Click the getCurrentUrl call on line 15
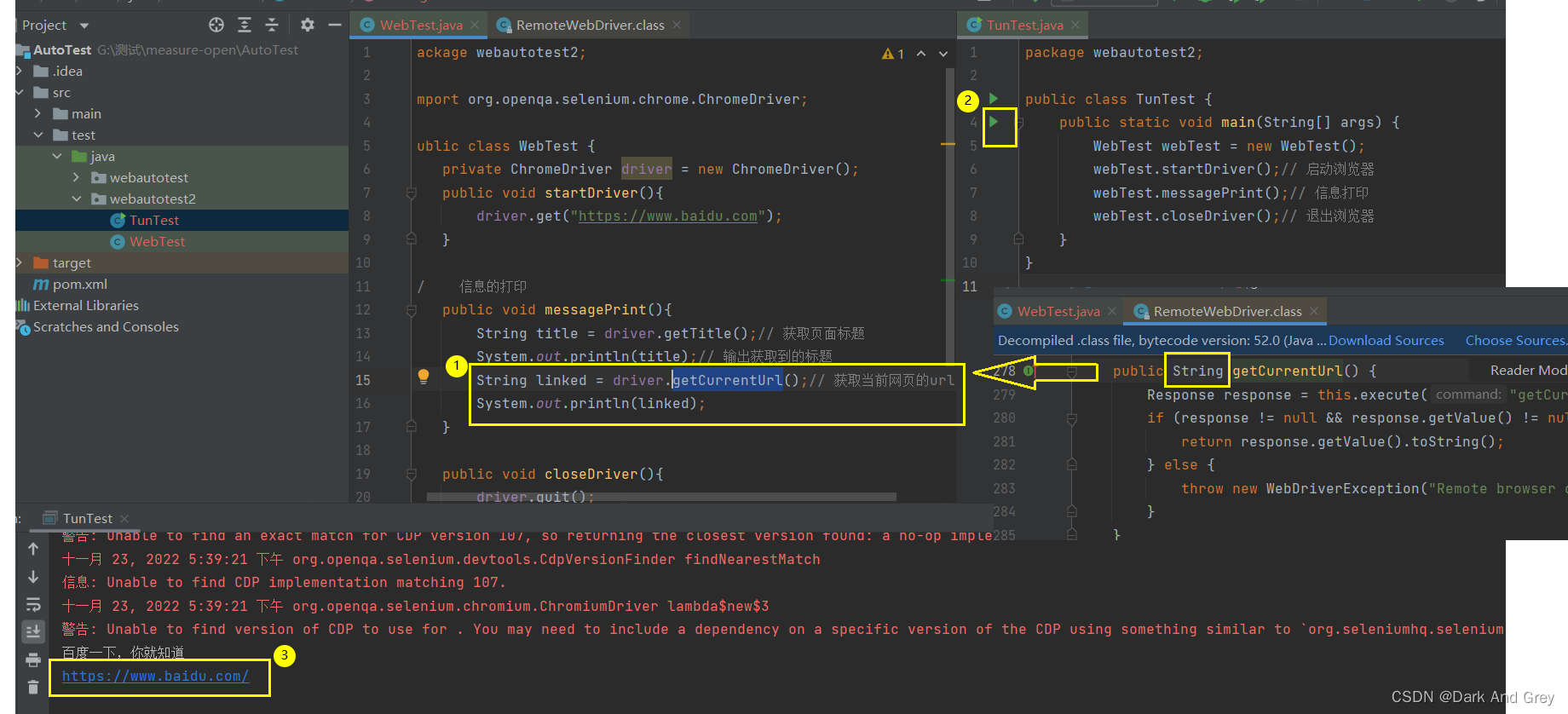 (727, 381)
